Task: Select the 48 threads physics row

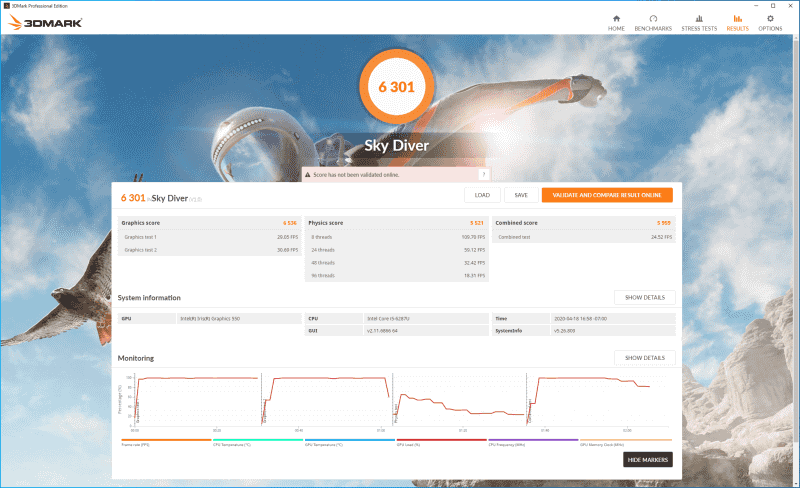Action: click(396, 262)
